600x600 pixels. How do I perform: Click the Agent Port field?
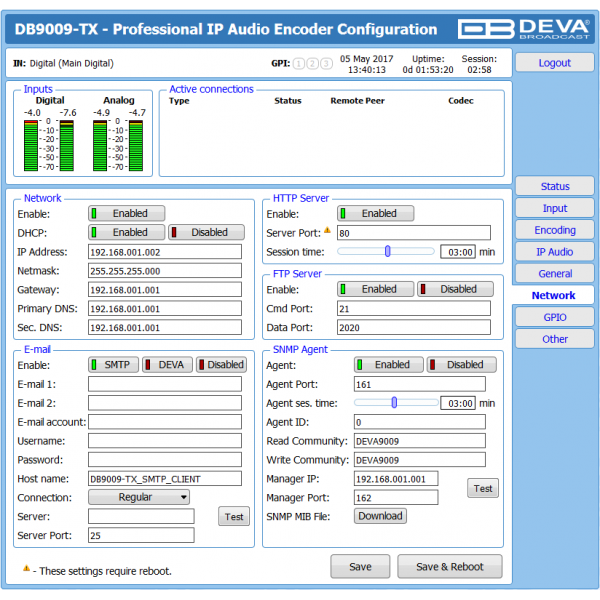pos(420,384)
